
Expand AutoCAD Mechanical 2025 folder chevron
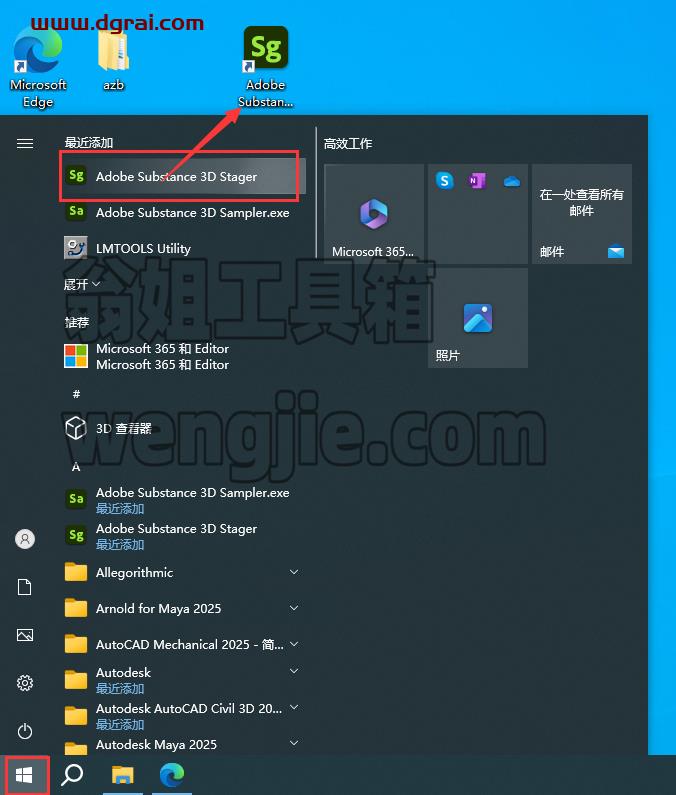(294, 644)
